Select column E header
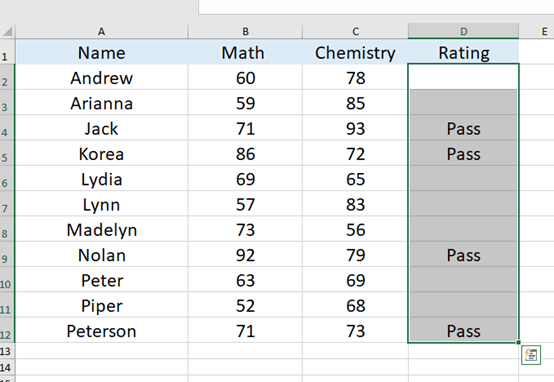 click(x=537, y=31)
